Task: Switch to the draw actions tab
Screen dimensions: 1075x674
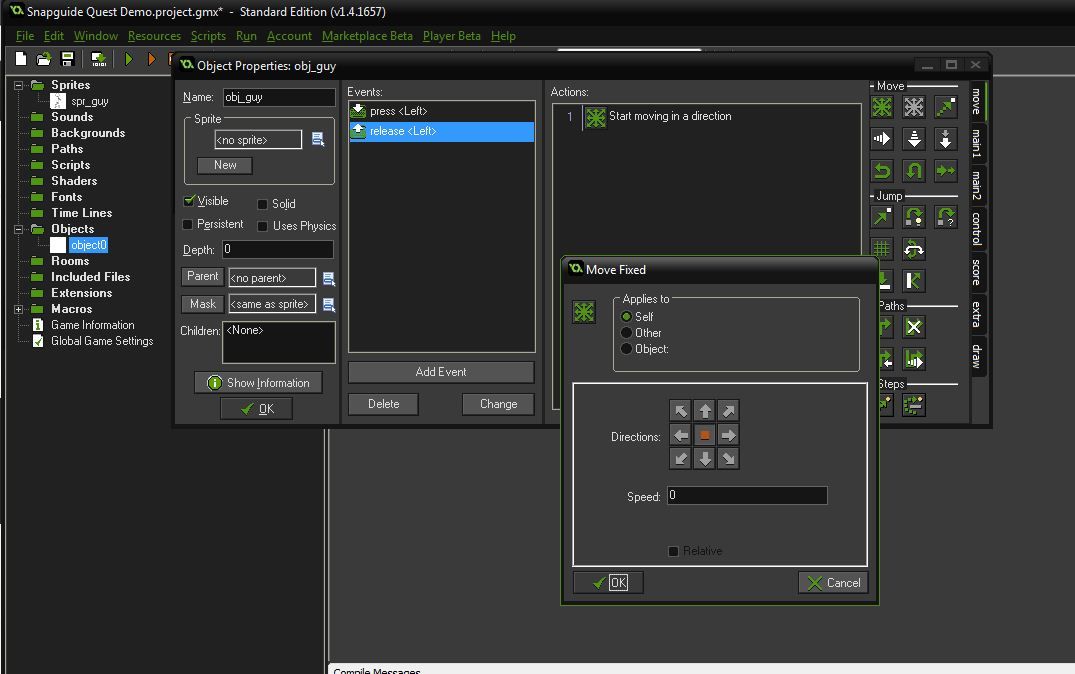Action: click(976, 356)
